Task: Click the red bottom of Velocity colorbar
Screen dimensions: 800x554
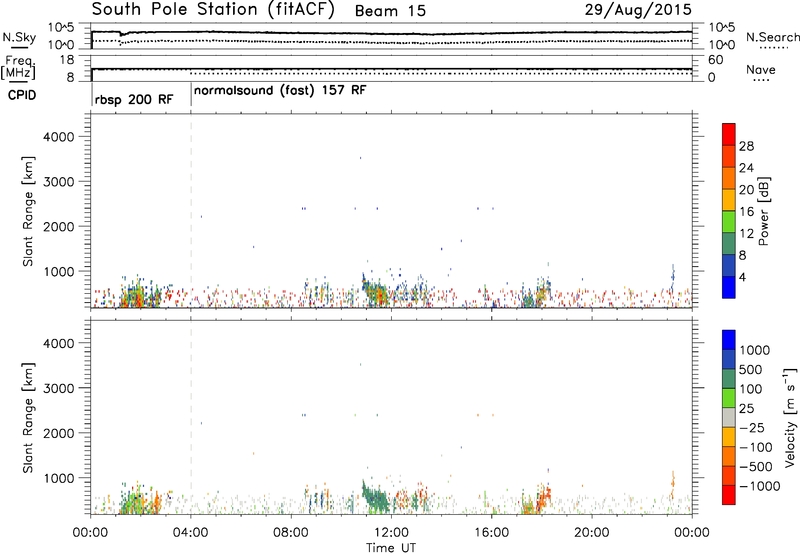Action: [x=729, y=495]
